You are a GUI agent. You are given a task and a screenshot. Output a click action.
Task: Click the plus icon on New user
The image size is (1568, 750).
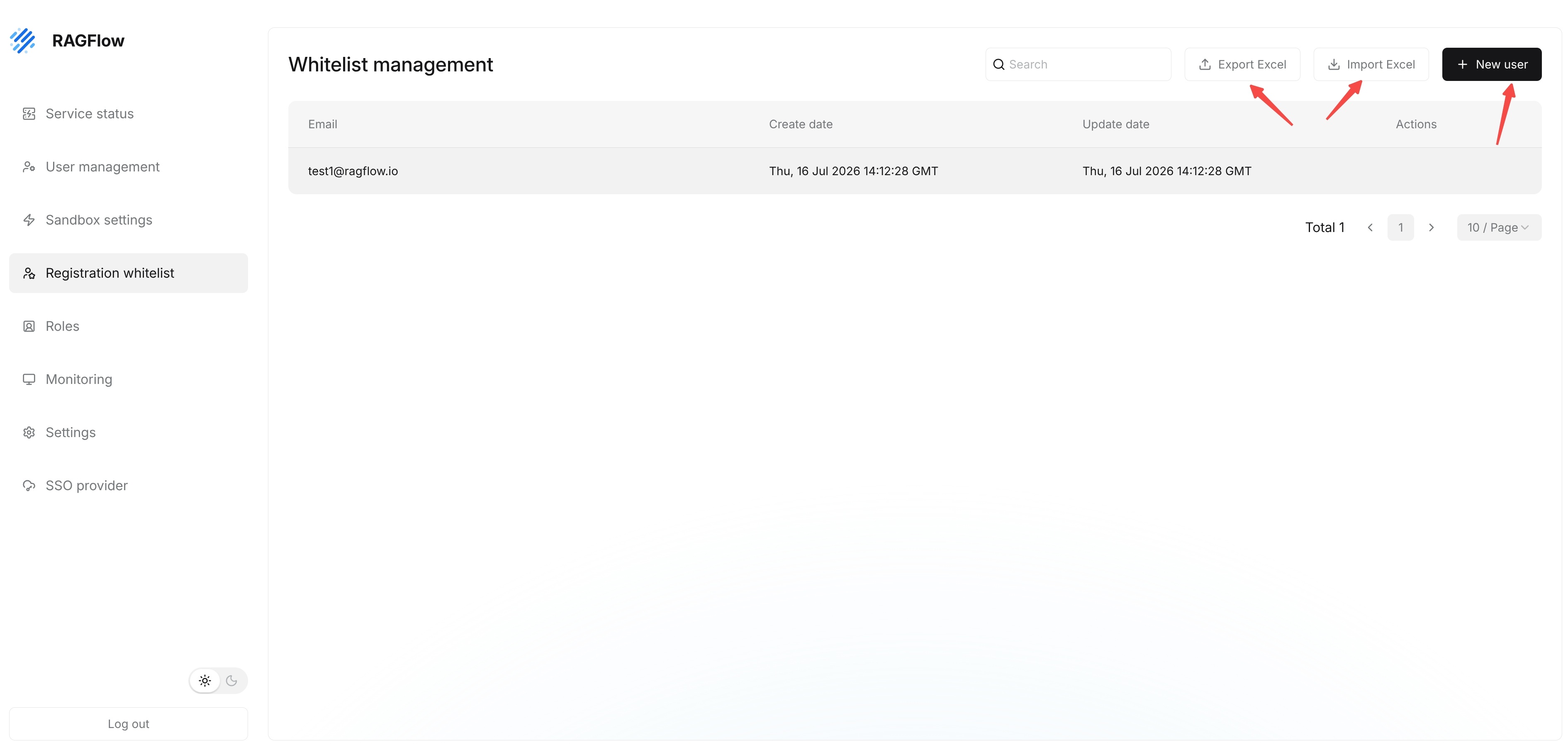coord(1463,65)
